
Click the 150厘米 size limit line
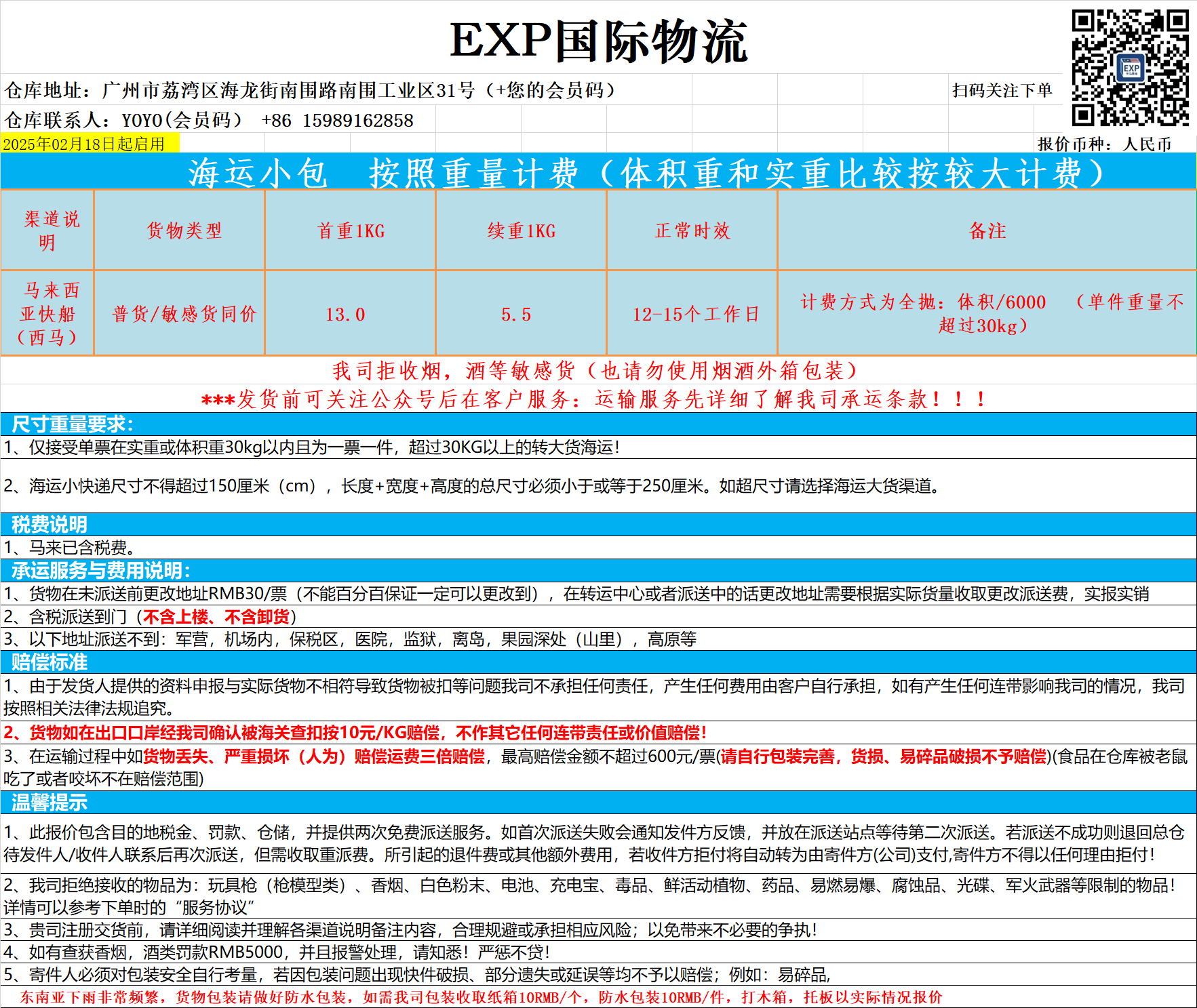point(598,486)
